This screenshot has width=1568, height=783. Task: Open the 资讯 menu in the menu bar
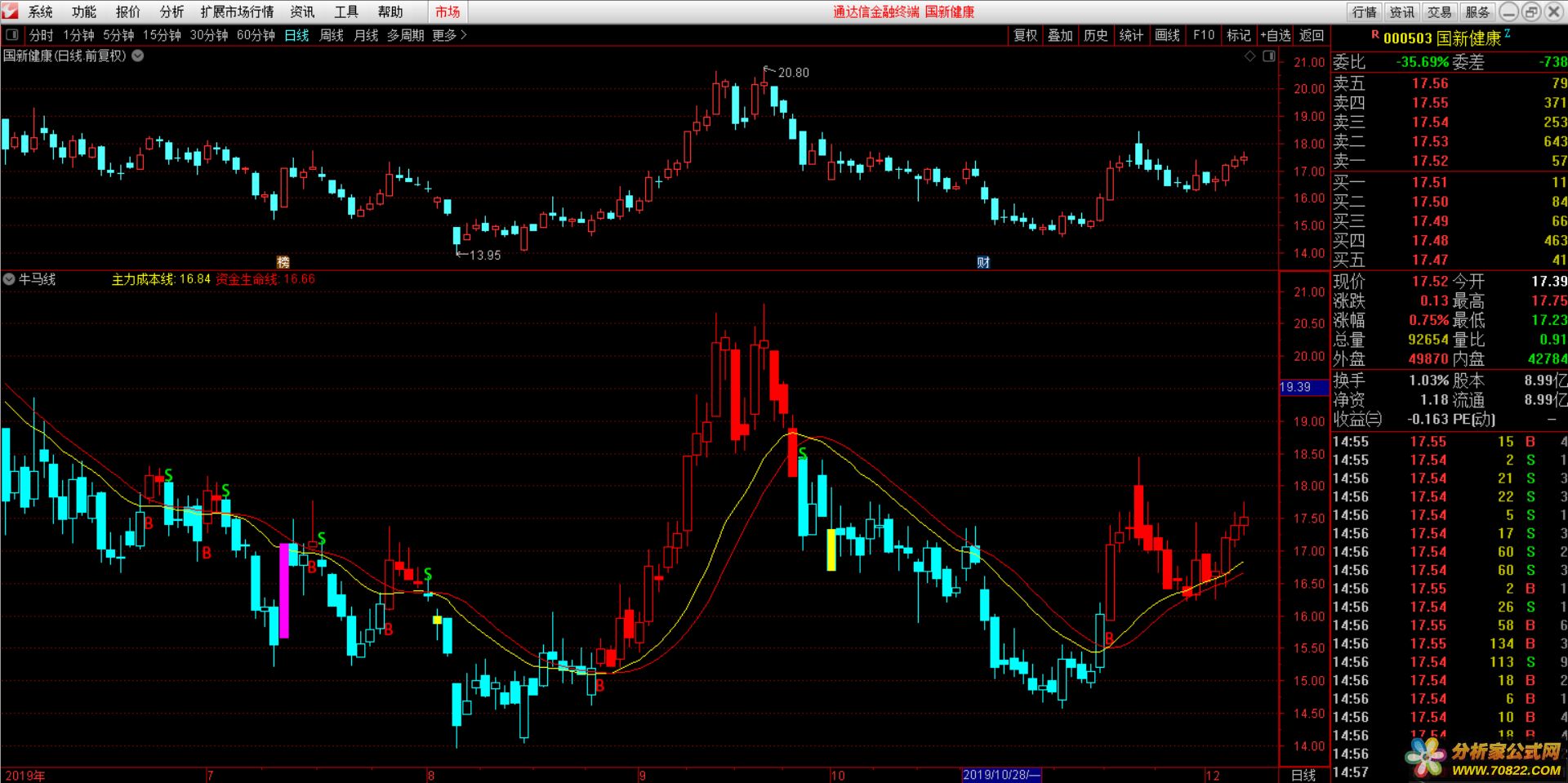pos(303,12)
